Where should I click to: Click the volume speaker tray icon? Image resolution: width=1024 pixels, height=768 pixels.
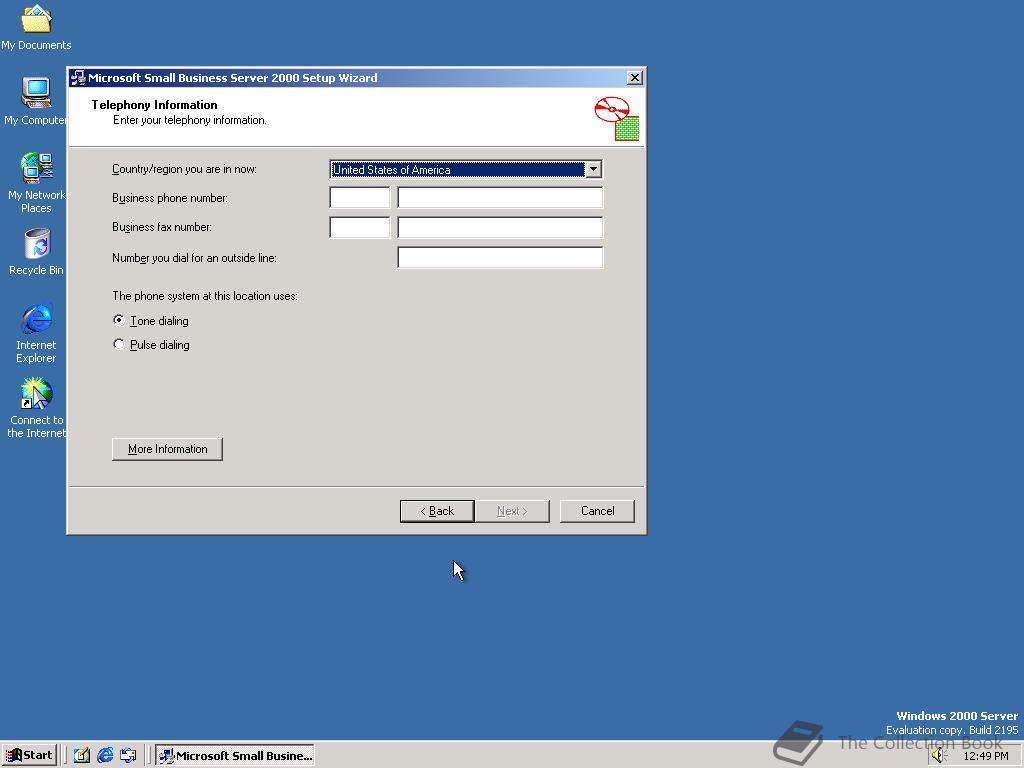pos(938,756)
